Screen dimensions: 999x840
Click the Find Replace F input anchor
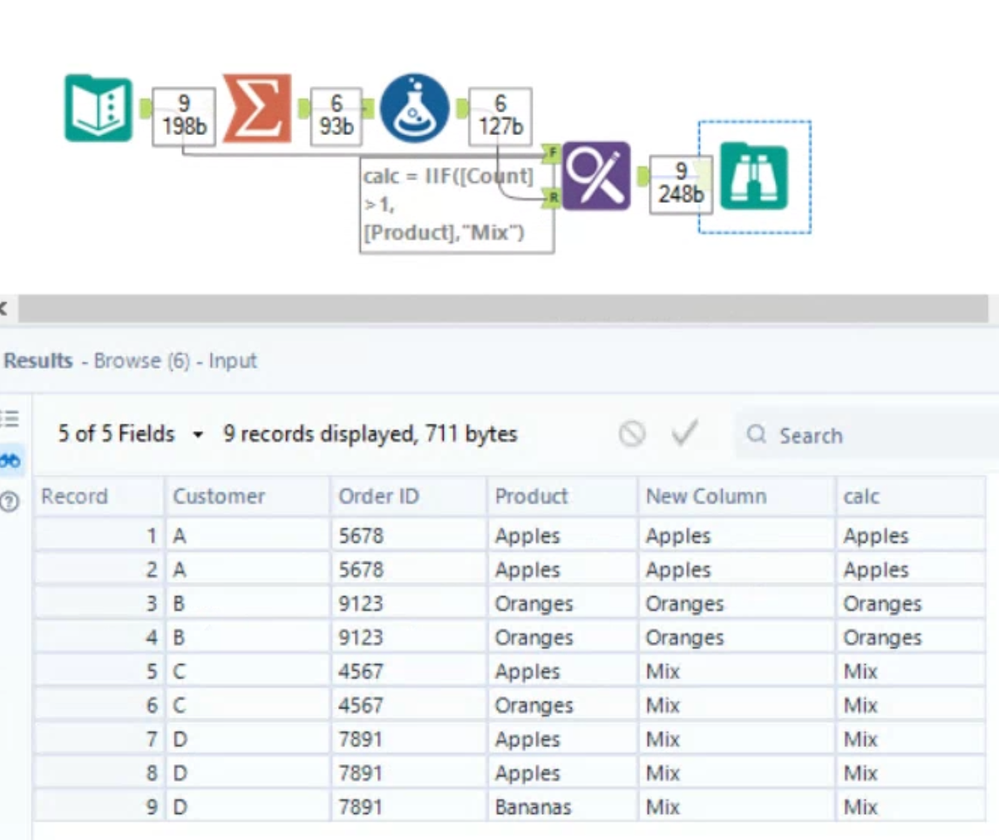click(552, 153)
